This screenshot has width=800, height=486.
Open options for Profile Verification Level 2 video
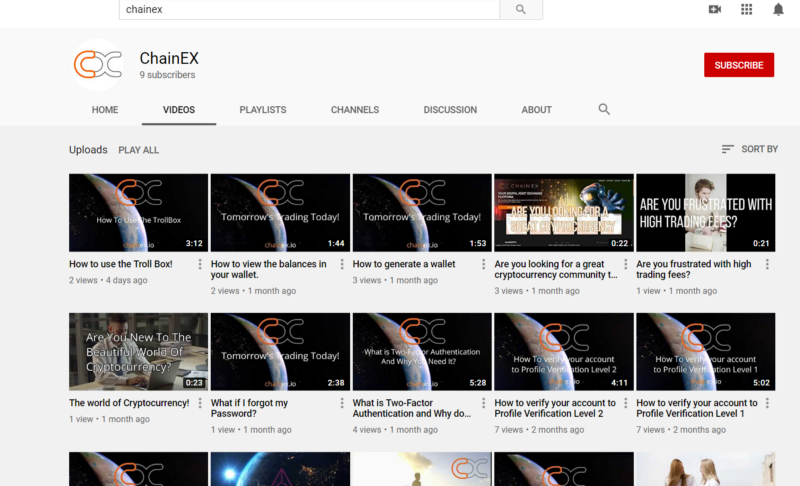(626, 403)
